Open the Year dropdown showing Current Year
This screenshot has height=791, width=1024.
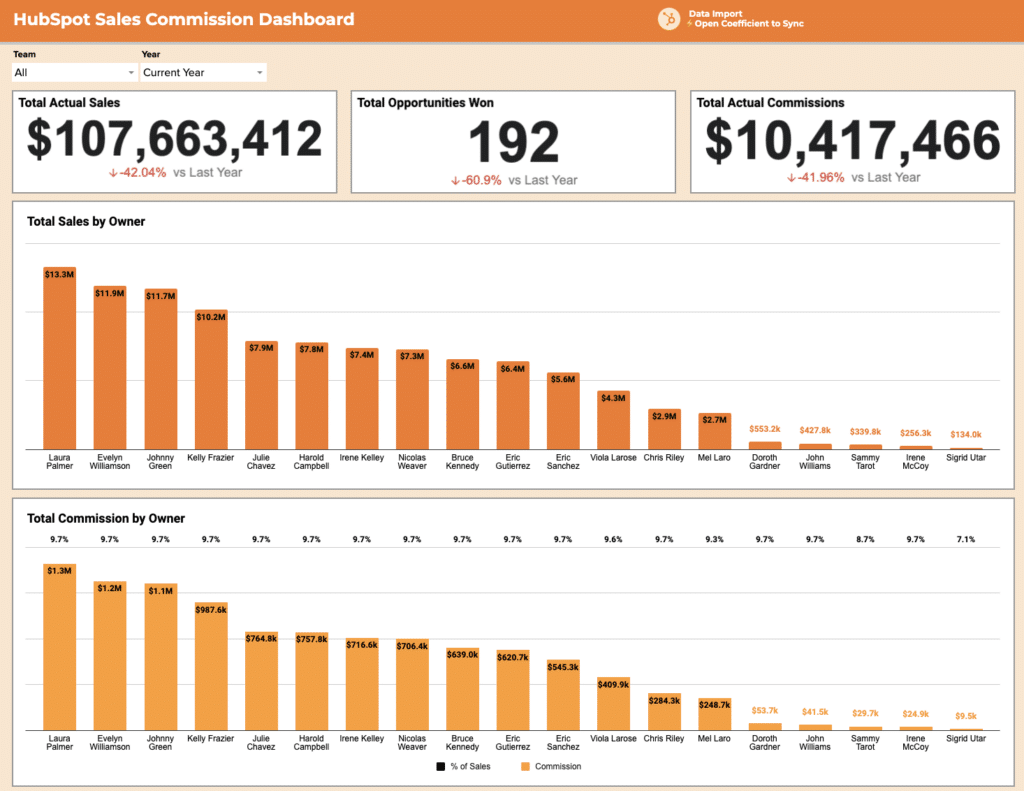pyautogui.click(x=203, y=73)
